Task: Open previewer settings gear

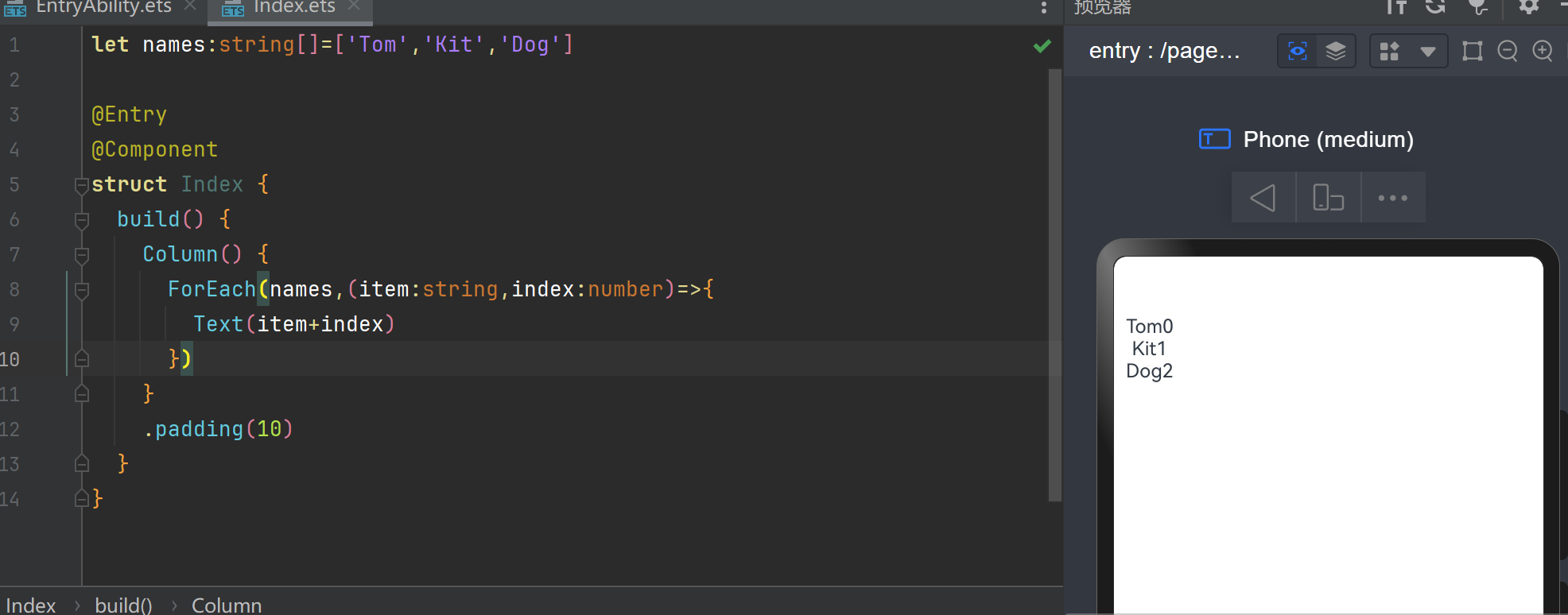Action: pos(1528,7)
